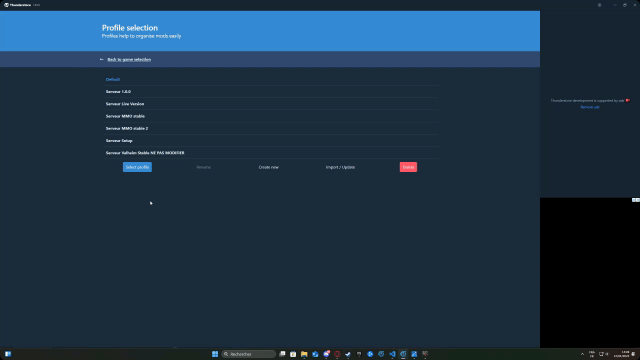The width and height of the screenshot is (640, 360).
Task: Click the red Delete button
Action: (x=408, y=167)
